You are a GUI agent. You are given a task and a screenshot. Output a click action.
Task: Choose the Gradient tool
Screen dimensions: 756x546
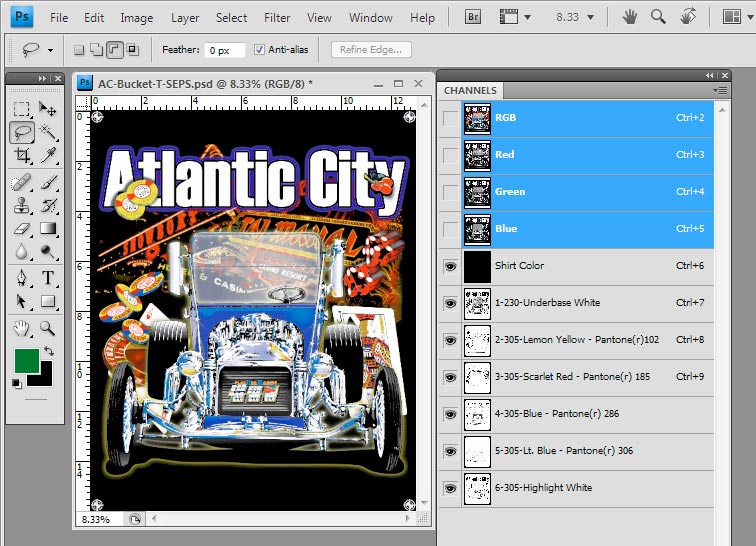pos(47,228)
